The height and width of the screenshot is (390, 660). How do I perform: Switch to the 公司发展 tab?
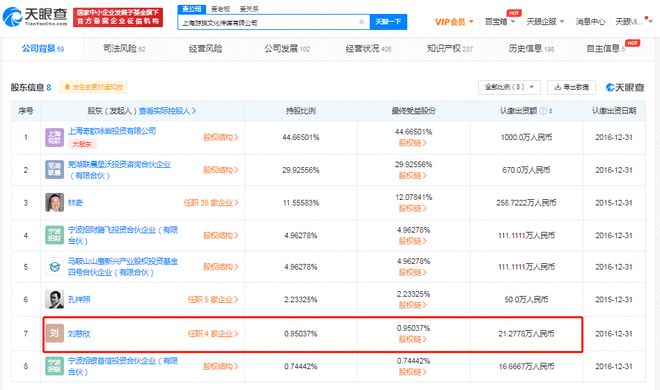tap(287, 49)
